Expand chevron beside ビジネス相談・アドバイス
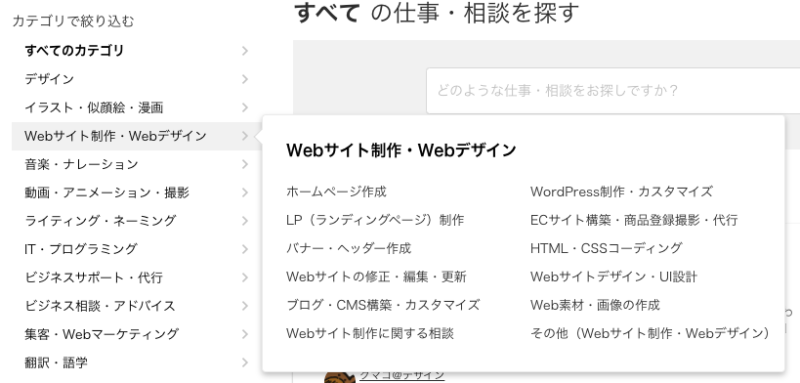800x383 pixels. pyautogui.click(x=245, y=306)
